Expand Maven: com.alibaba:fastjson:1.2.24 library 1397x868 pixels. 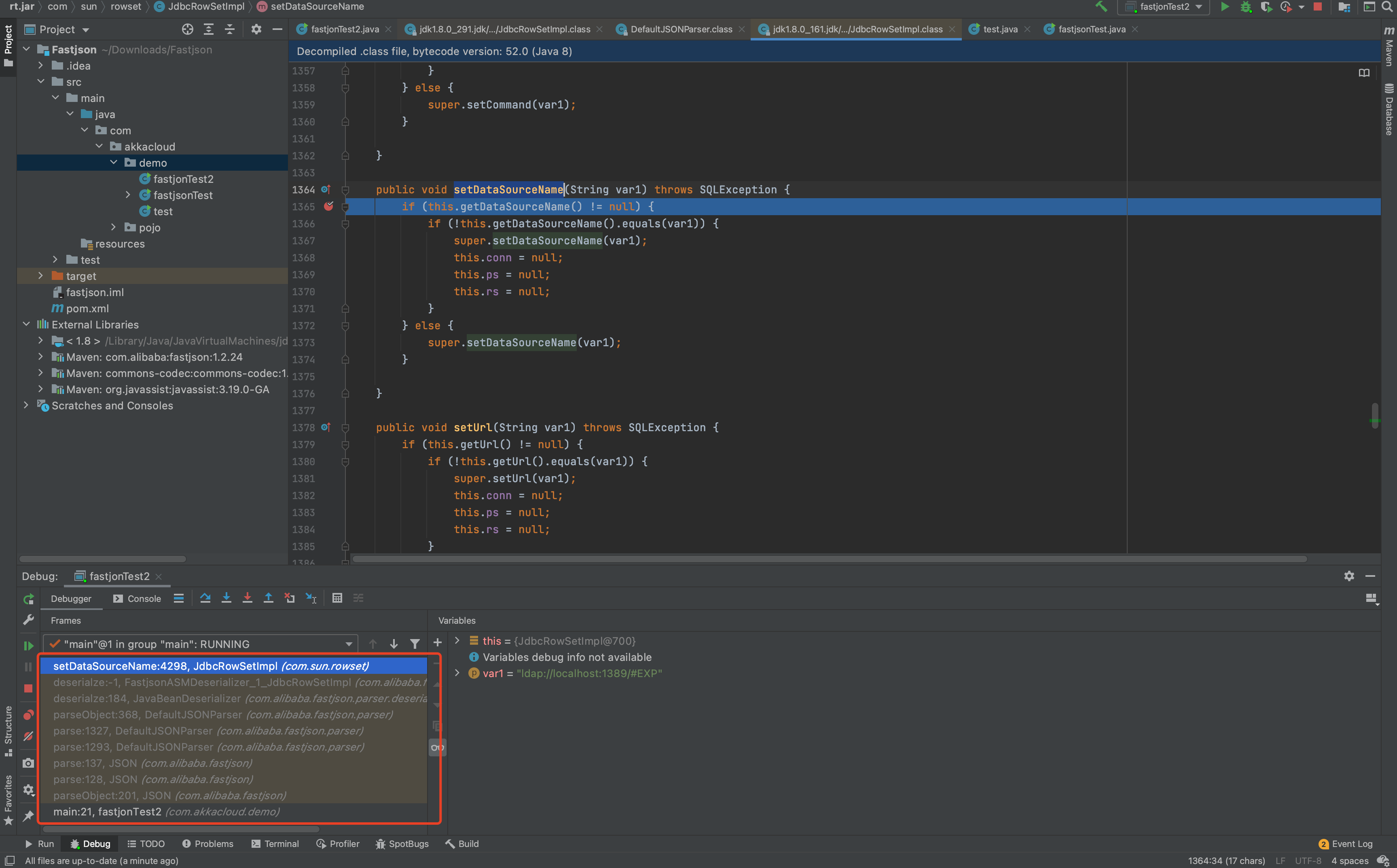click(41, 356)
